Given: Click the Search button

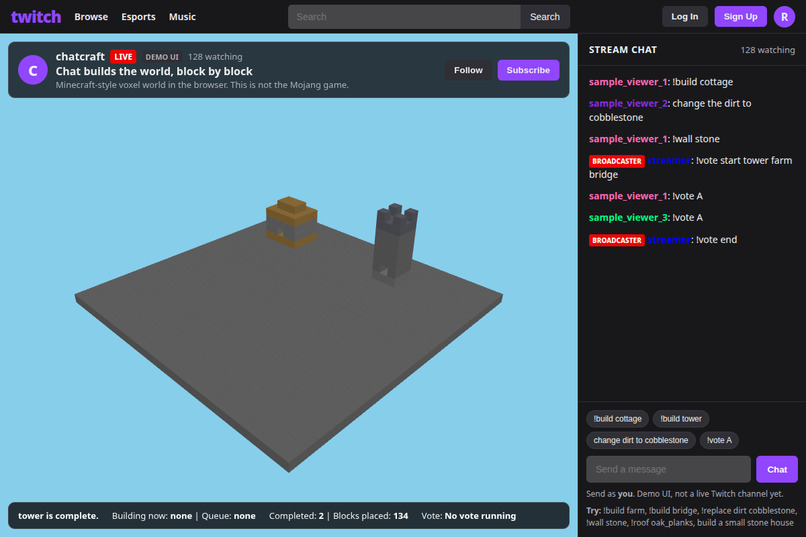Looking at the screenshot, I should coord(545,17).
